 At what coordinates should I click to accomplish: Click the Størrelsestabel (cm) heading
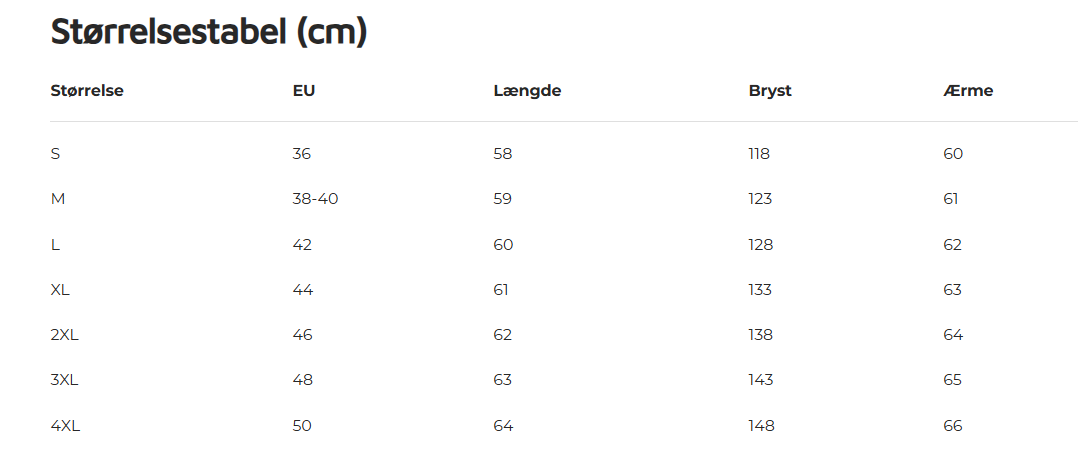click(x=209, y=32)
